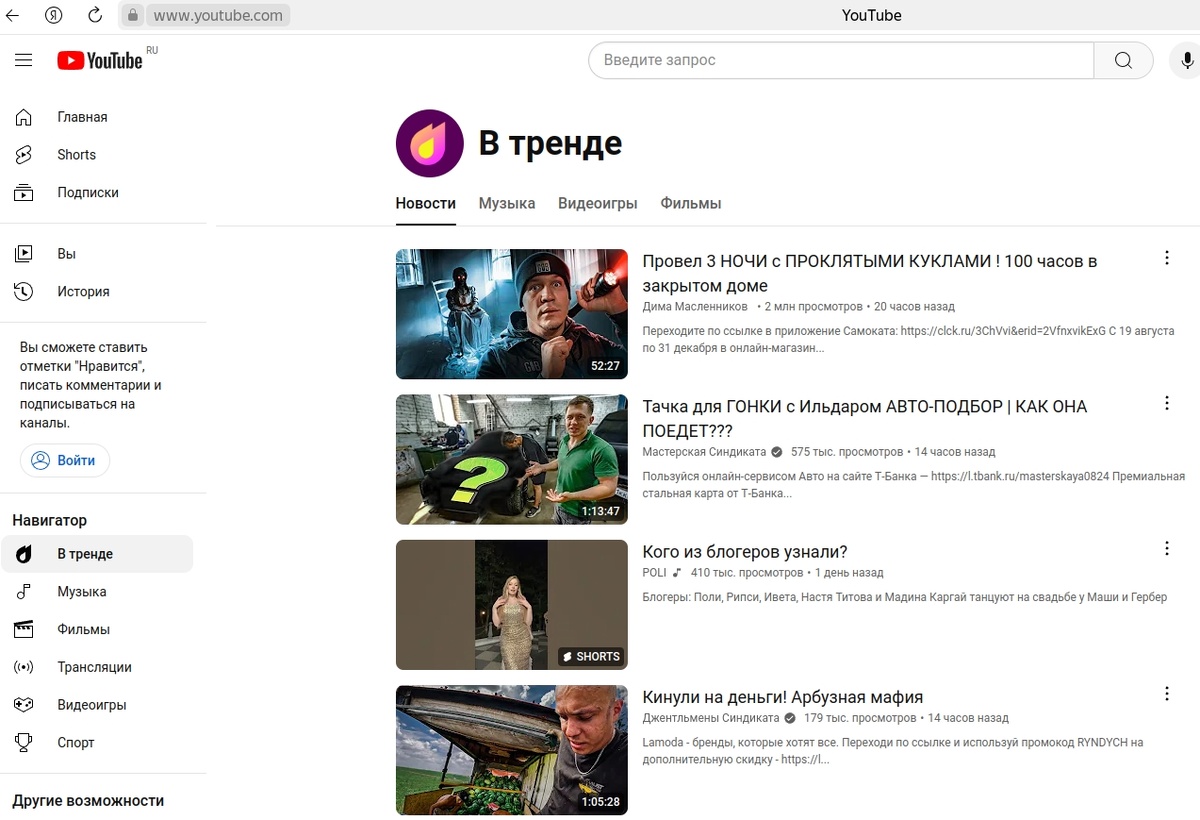The width and height of the screenshot is (1200, 820).
Task: Click the search field Введите запрос
Action: coord(841,60)
